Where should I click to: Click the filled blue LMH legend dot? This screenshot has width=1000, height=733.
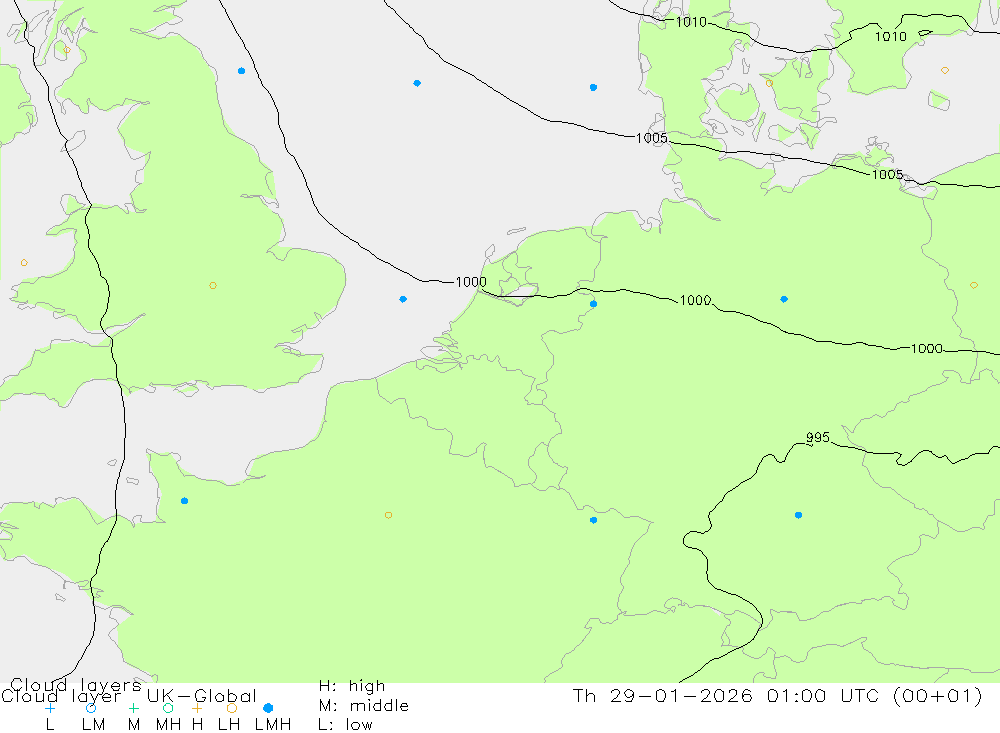click(x=268, y=708)
